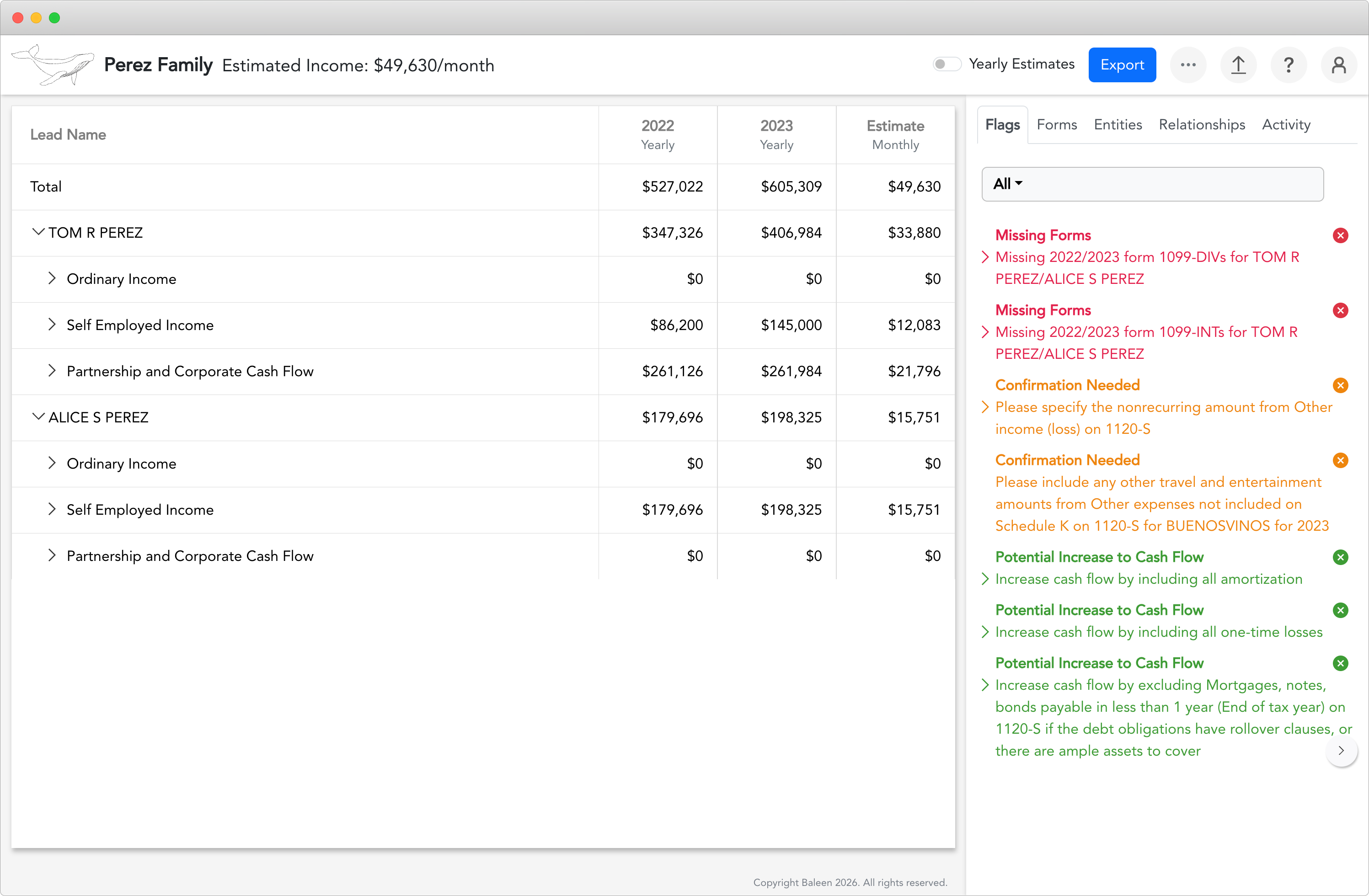Click the upload icon in the header
The image size is (1369, 896).
point(1238,64)
